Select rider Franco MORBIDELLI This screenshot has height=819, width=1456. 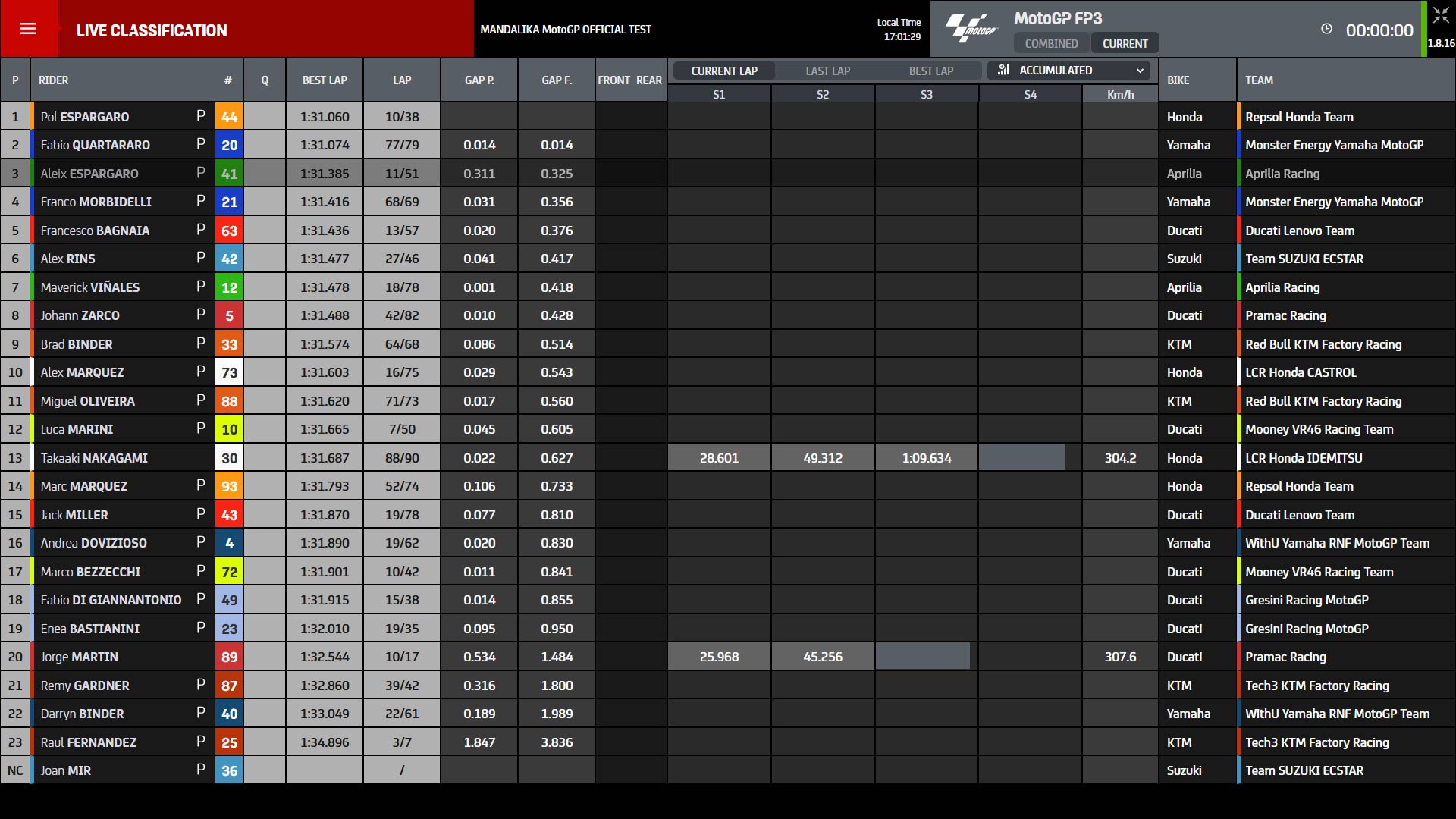pyautogui.click(x=96, y=202)
